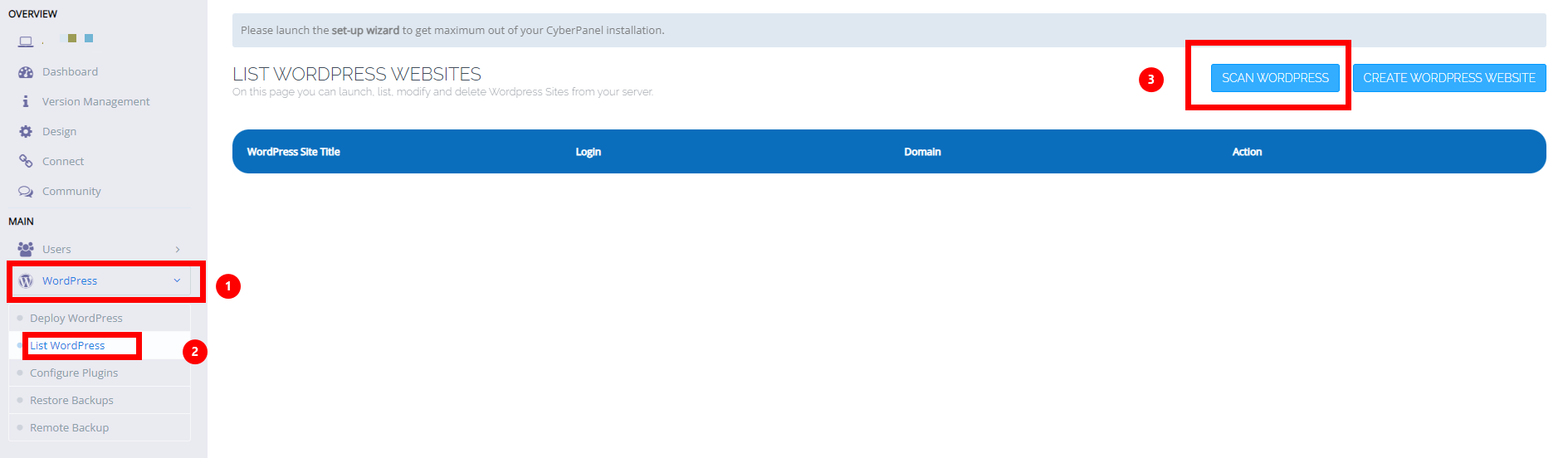The height and width of the screenshot is (458, 1568).
Task: Click the WordPress Site Title column header
Action: [293, 152]
